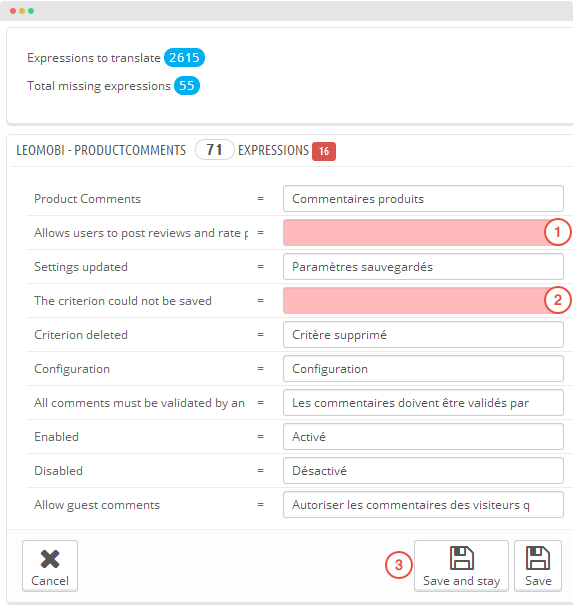The image size is (573, 611).
Task: Click the red 16 missing expressions badge
Action: point(324,151)
